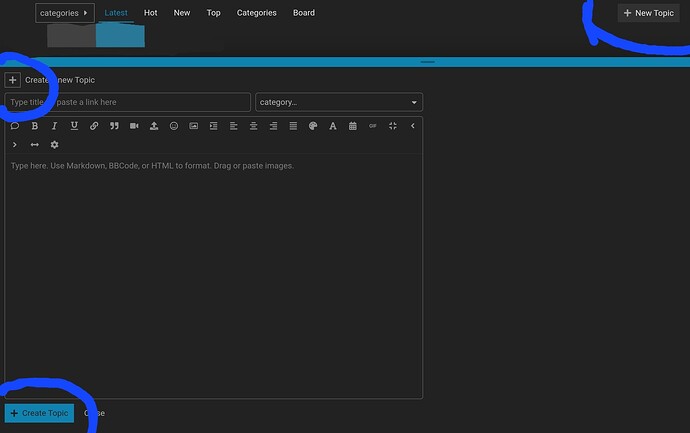The image size is (690, 433).
Task: Expand the categories filter dropdown
Action: pos(65,13)
